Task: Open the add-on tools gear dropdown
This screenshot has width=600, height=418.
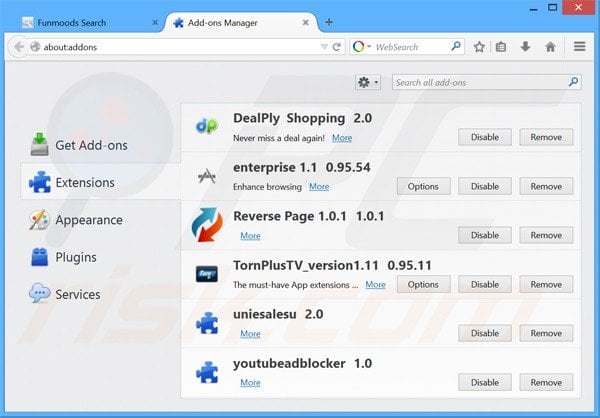Action: coord(368,82)
